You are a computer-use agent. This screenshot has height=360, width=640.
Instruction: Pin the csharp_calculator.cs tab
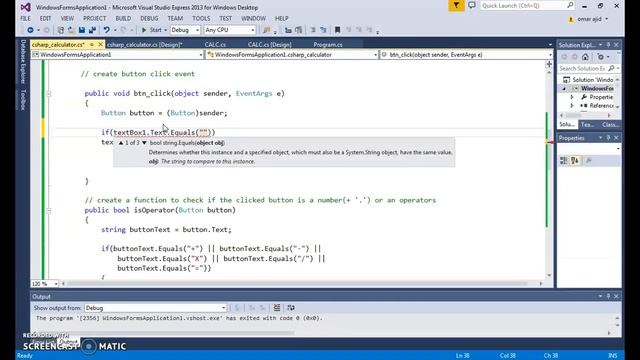pyautogui.click(x=92, y=44)
